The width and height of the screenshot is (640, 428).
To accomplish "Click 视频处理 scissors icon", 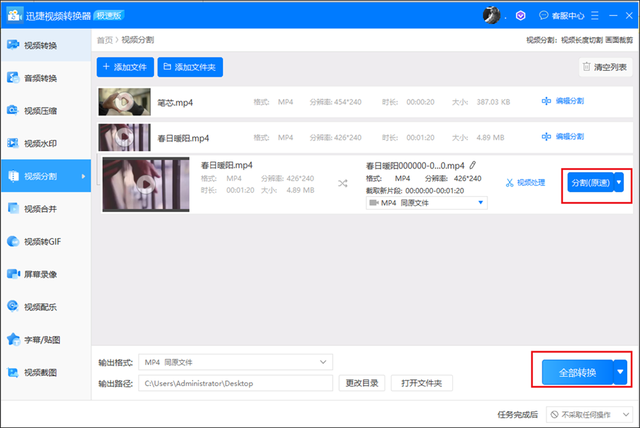I will tap(525, 183).
